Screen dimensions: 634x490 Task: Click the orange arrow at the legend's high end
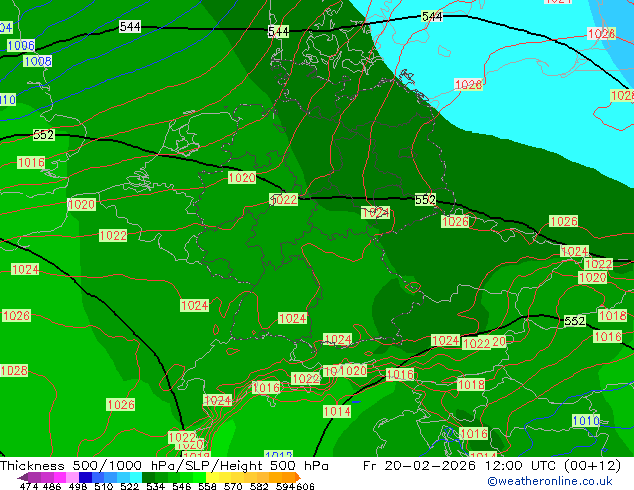298,477
